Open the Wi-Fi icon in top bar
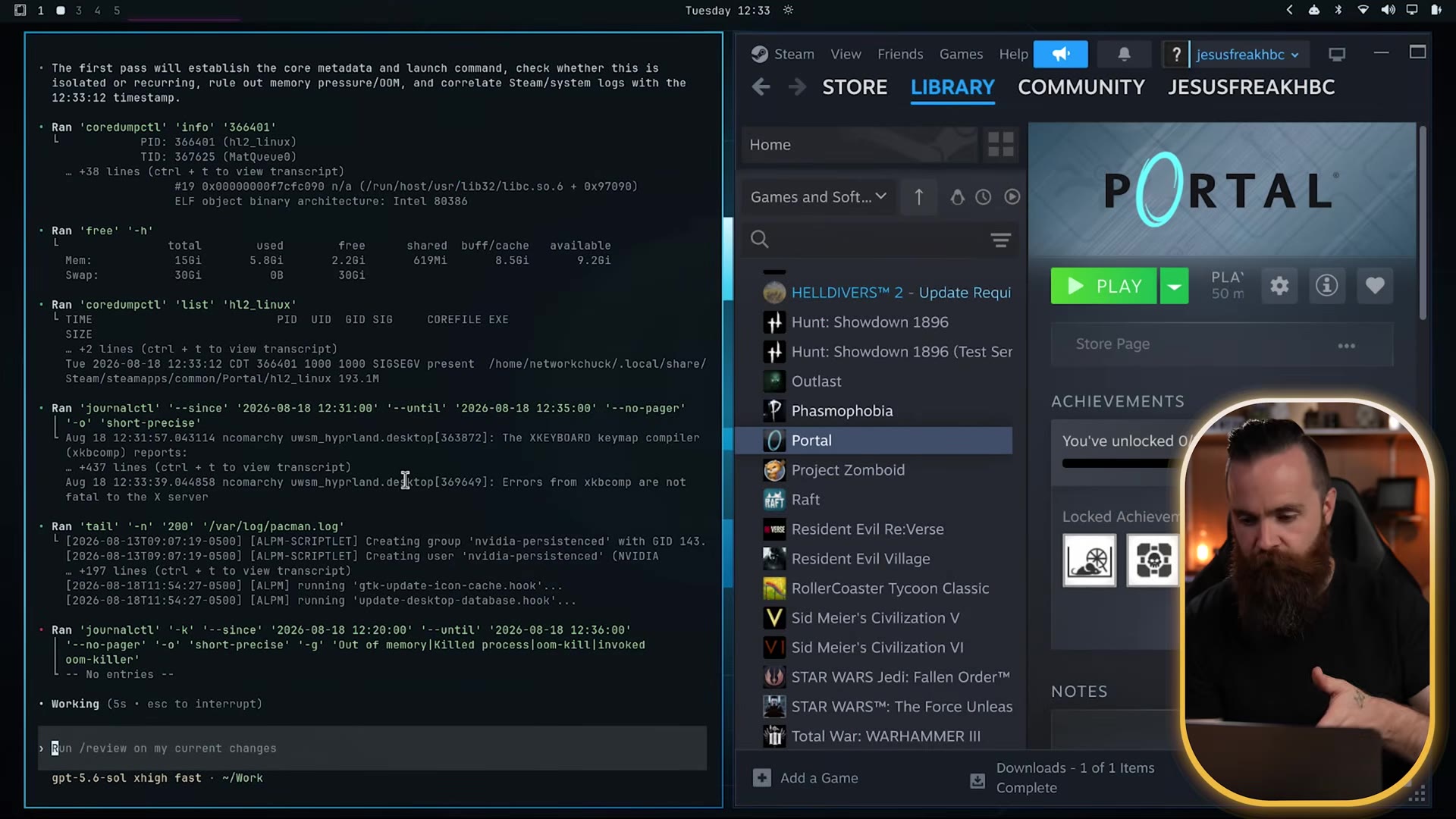 [x=1363, y=10]
